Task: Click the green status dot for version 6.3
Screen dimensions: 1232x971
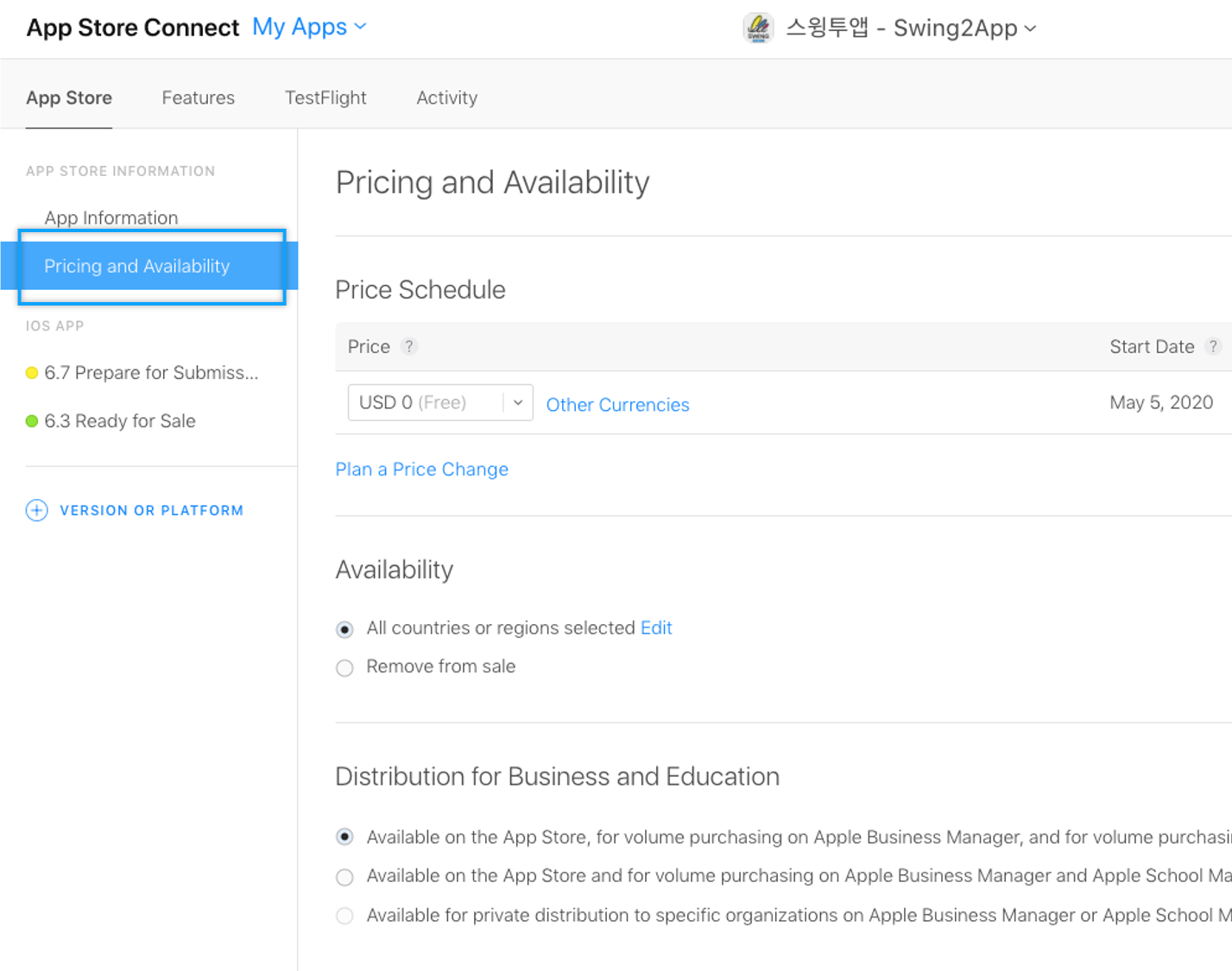Action: [32, 421]
